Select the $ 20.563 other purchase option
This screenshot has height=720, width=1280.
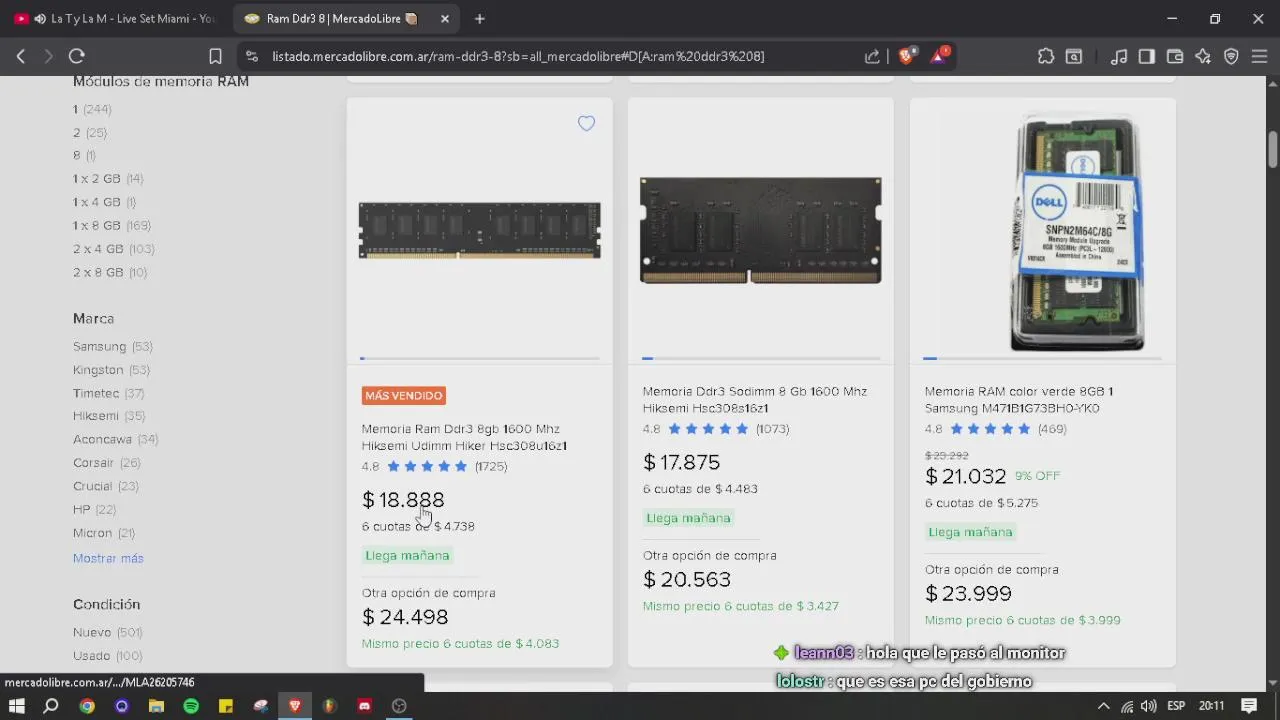coord(687,580)
